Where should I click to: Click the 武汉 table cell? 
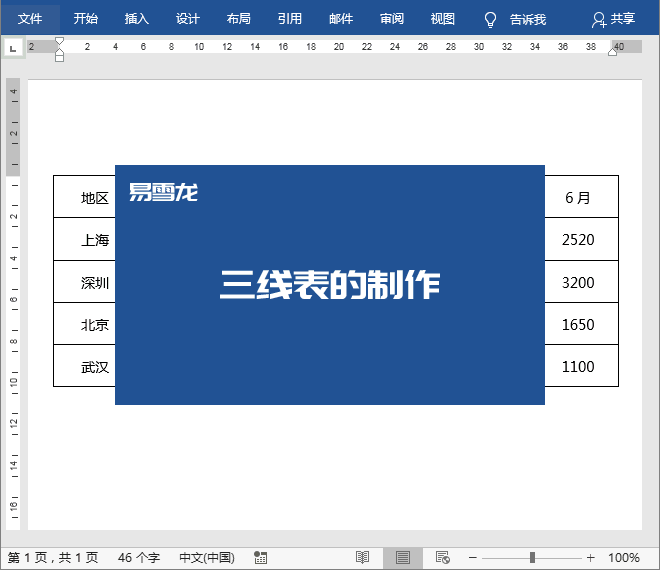(x=84, y=366)
